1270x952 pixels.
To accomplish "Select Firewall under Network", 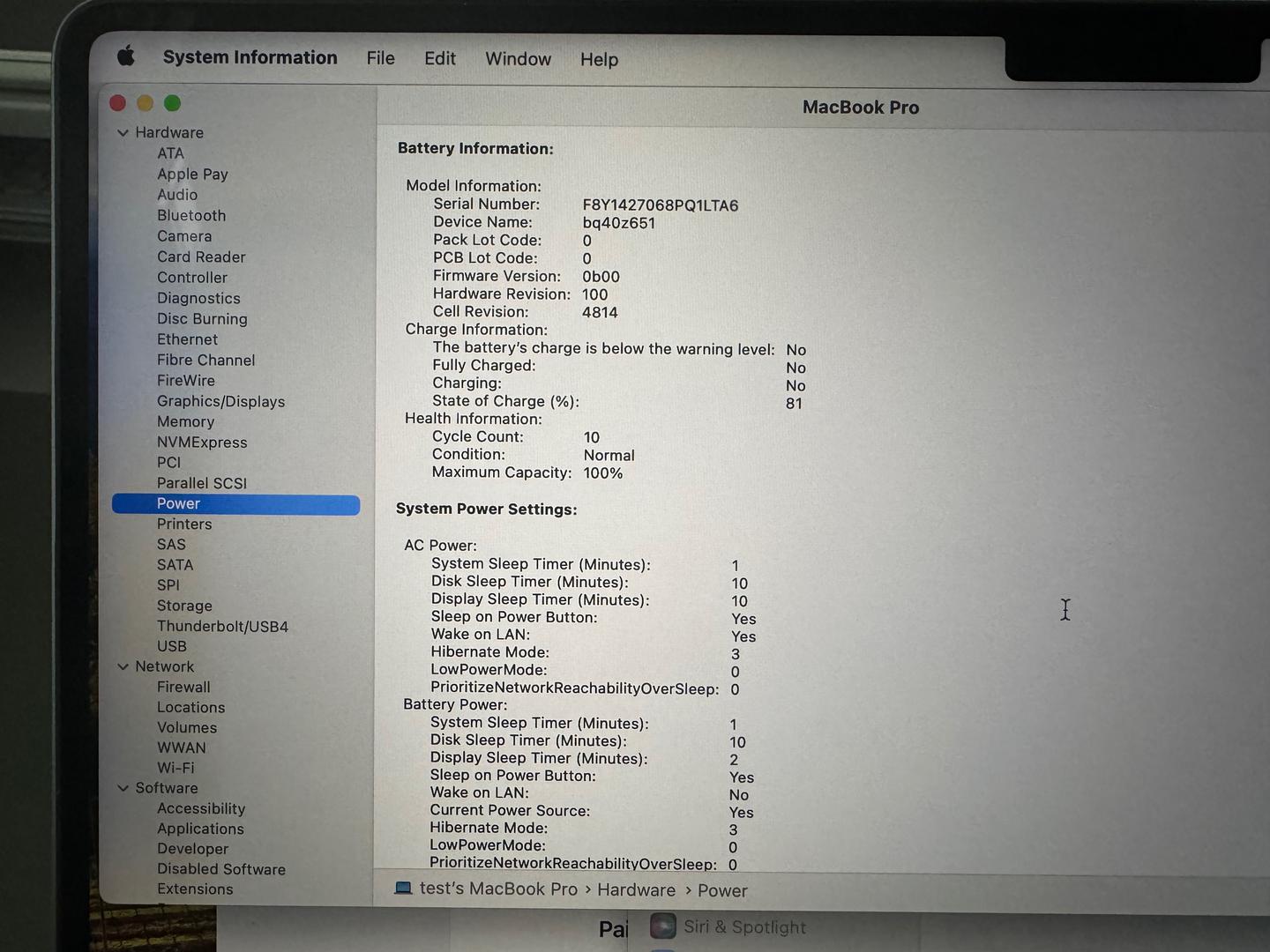I will click(183, 687).
